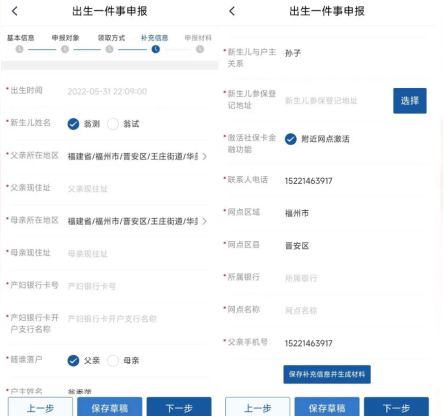The image size is (444, 417).
Task: Switch to 申报材料 step tab
Action: [x=198, y=38]
